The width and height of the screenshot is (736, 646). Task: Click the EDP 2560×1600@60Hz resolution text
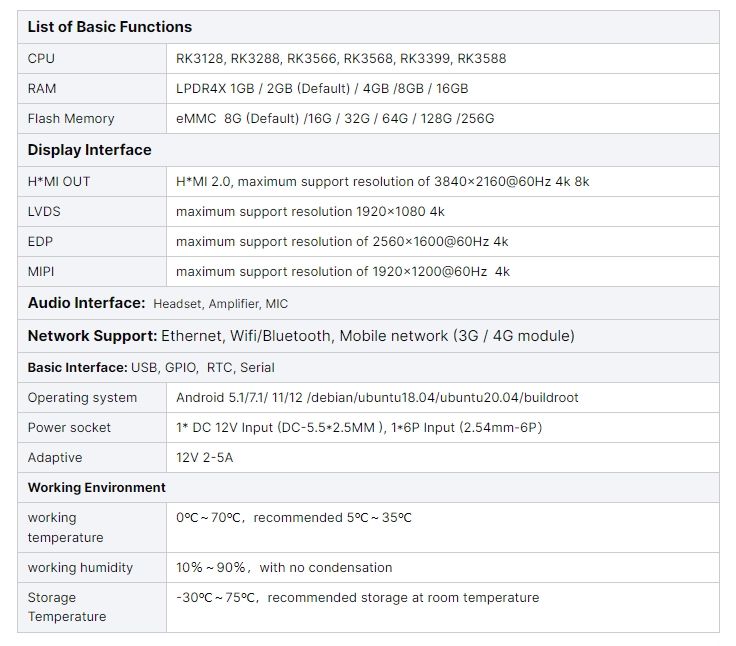coord(342,242)
